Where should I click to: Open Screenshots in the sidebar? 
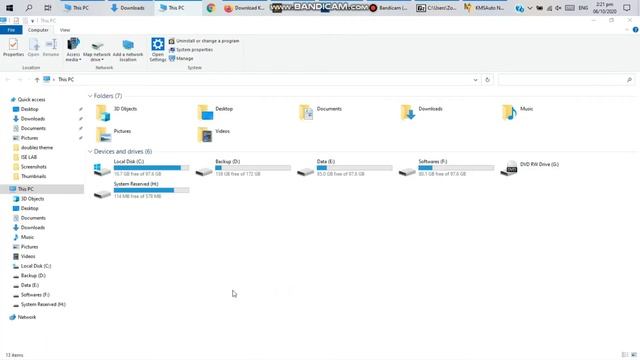[x=33, y=167]
